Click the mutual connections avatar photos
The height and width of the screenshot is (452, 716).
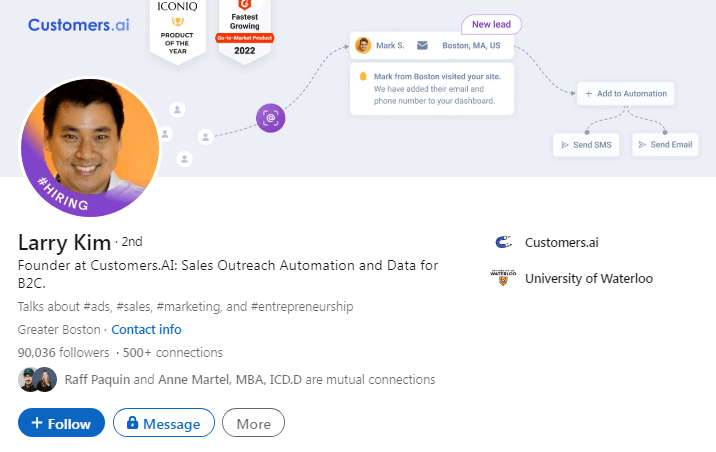click(37, 380)
